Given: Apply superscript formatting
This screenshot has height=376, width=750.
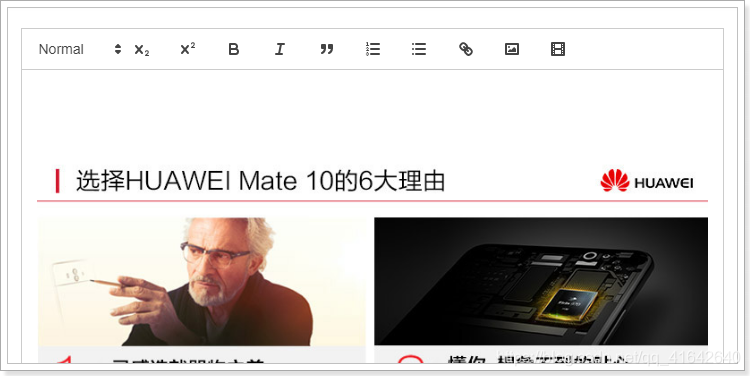Looking at the screenshot, I should click(188, 49).
